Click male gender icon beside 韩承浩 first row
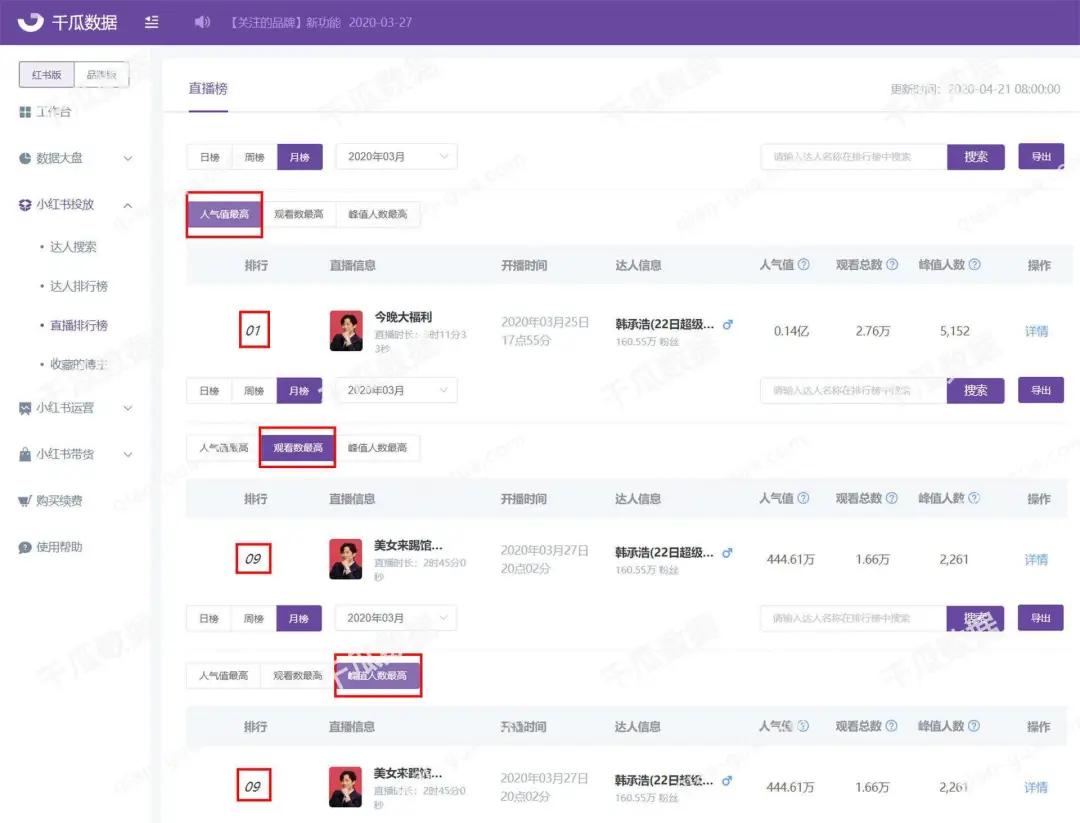 tap(728, 324)
